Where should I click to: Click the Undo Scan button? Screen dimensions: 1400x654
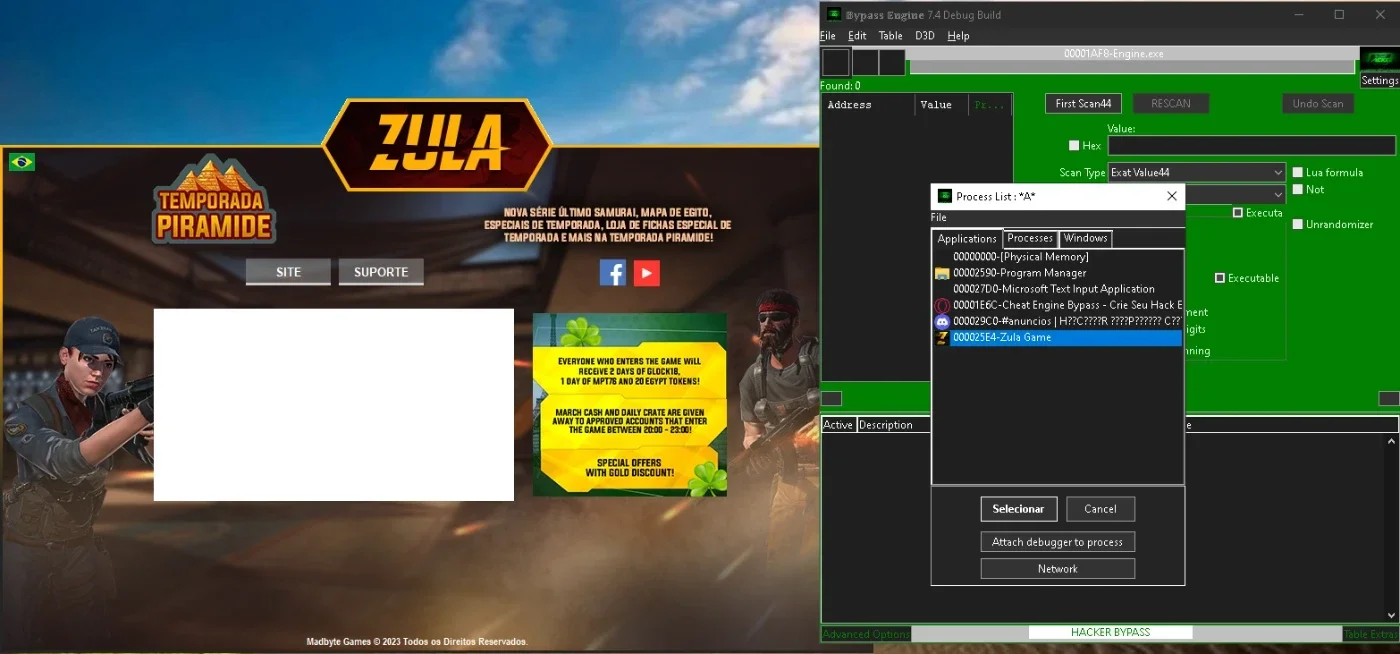(1318, 103)
